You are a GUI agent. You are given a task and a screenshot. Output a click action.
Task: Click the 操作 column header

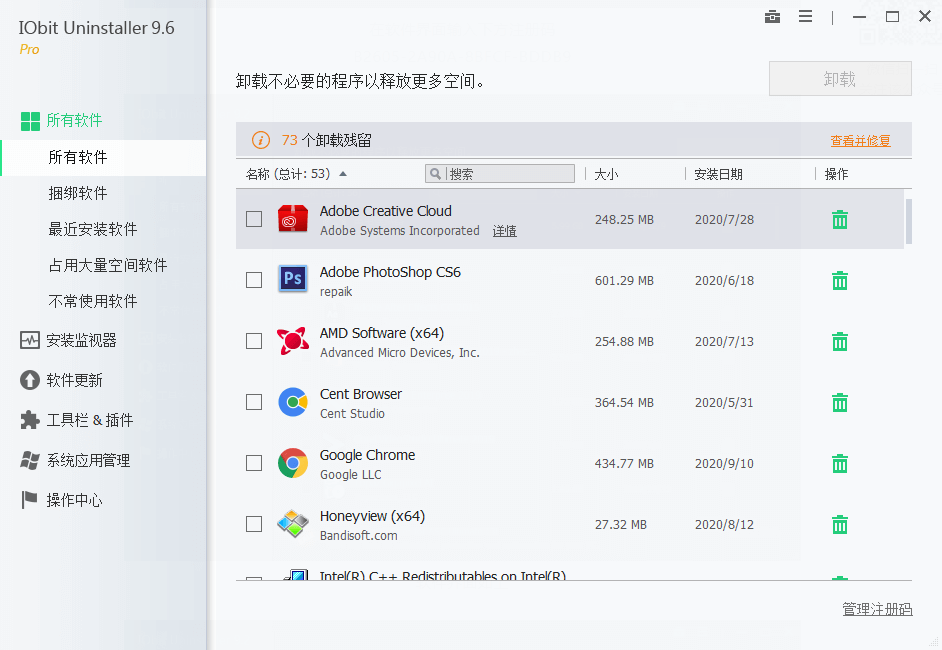836,174
